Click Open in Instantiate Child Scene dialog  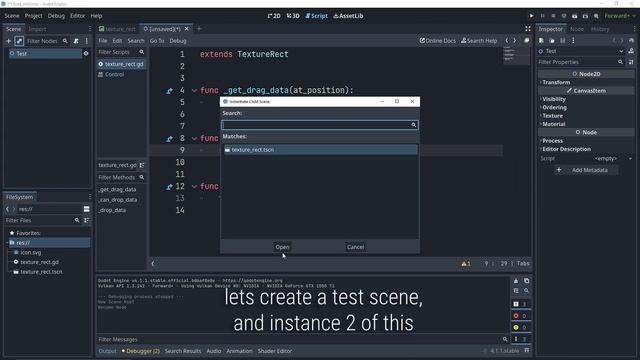tap(282, 247)
